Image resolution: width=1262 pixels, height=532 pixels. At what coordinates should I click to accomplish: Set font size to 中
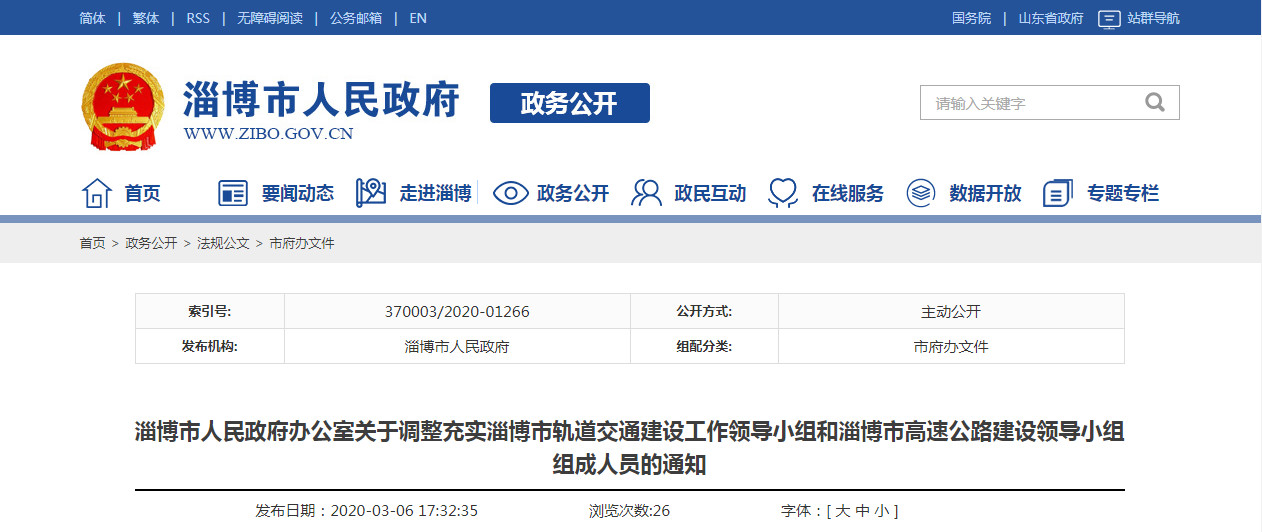(861, 511)
